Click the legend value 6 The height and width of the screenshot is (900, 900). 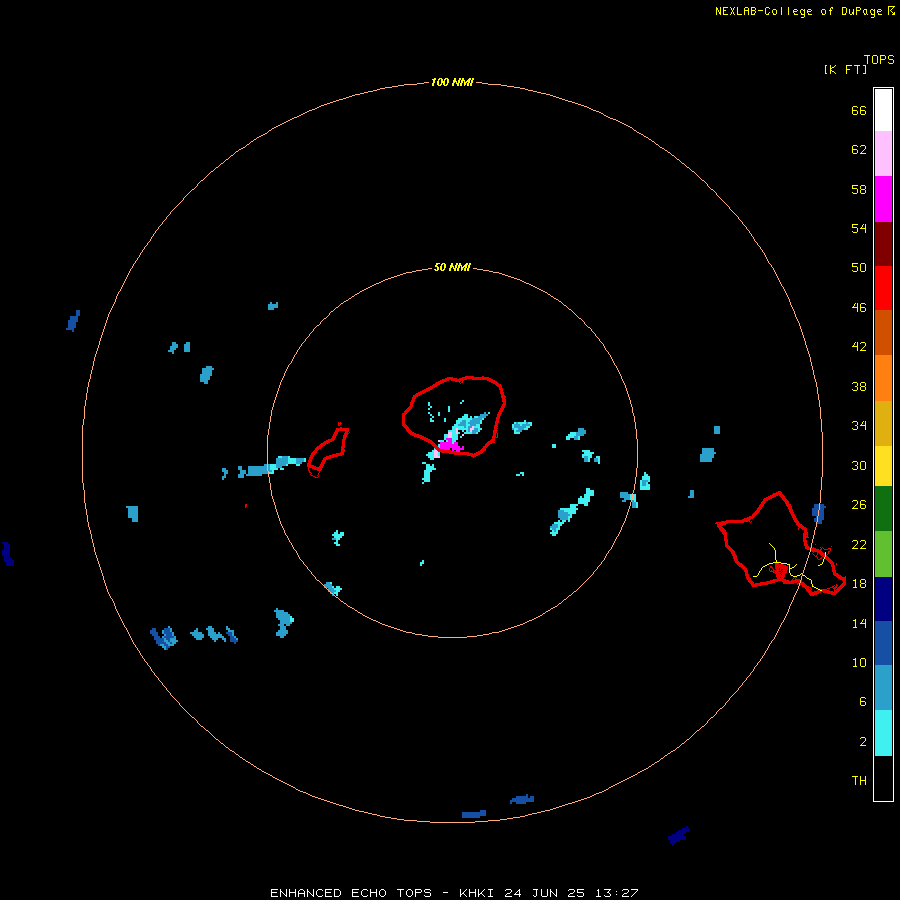(x=863, y=702)
